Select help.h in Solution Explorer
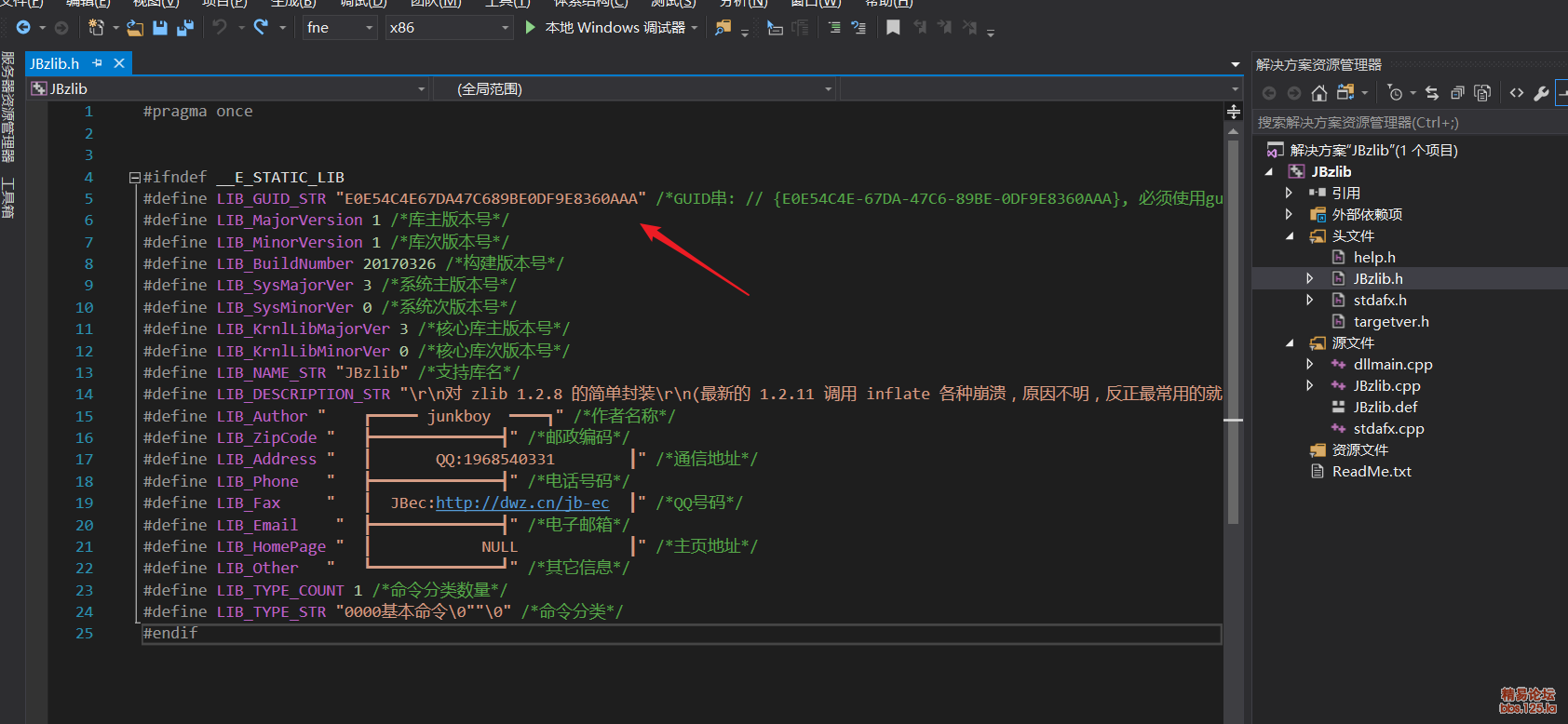The width and height of the screenshot is (1568, 724). [x=1374, y=257]
